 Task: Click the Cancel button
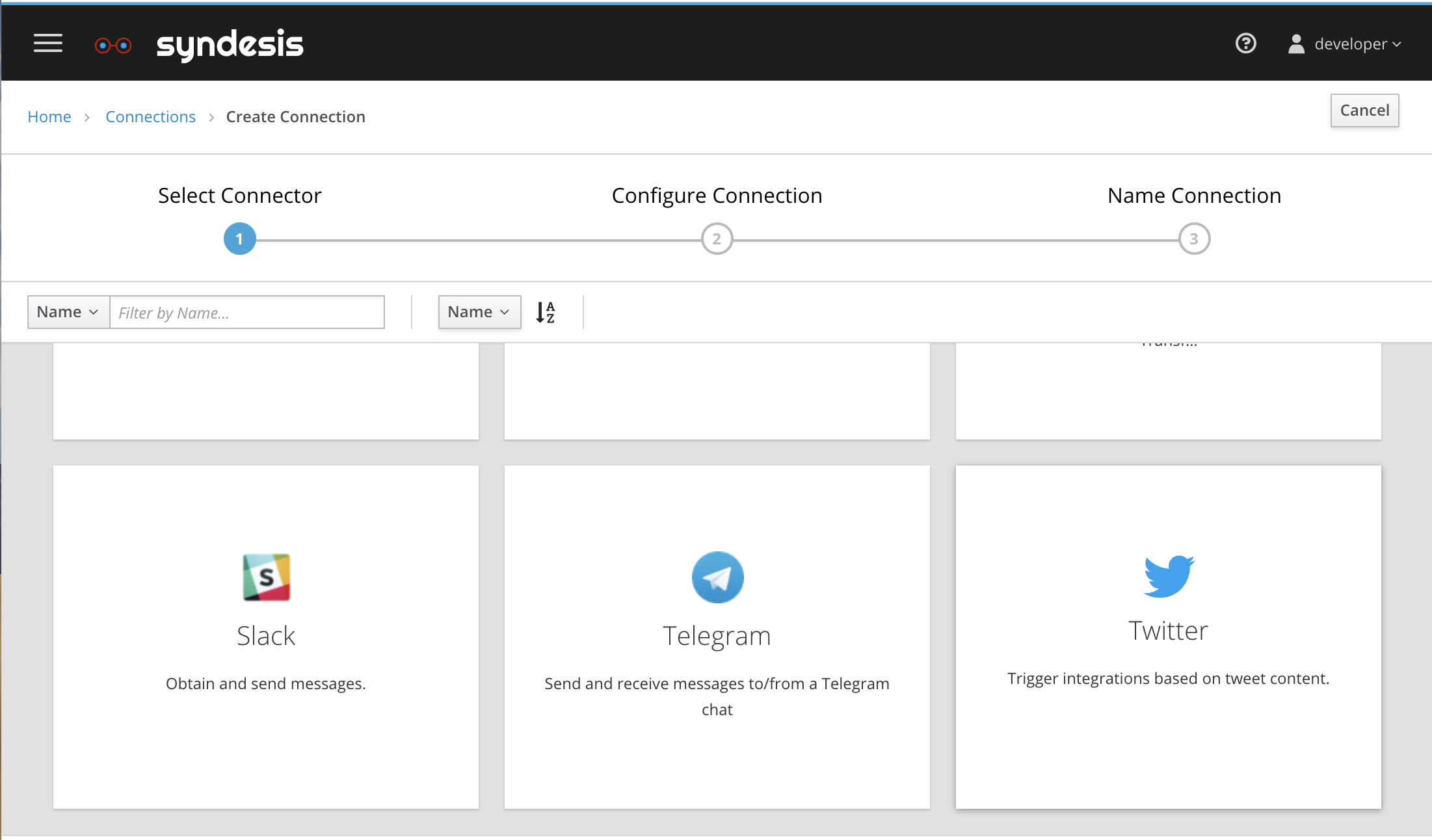coord(1364,111)
